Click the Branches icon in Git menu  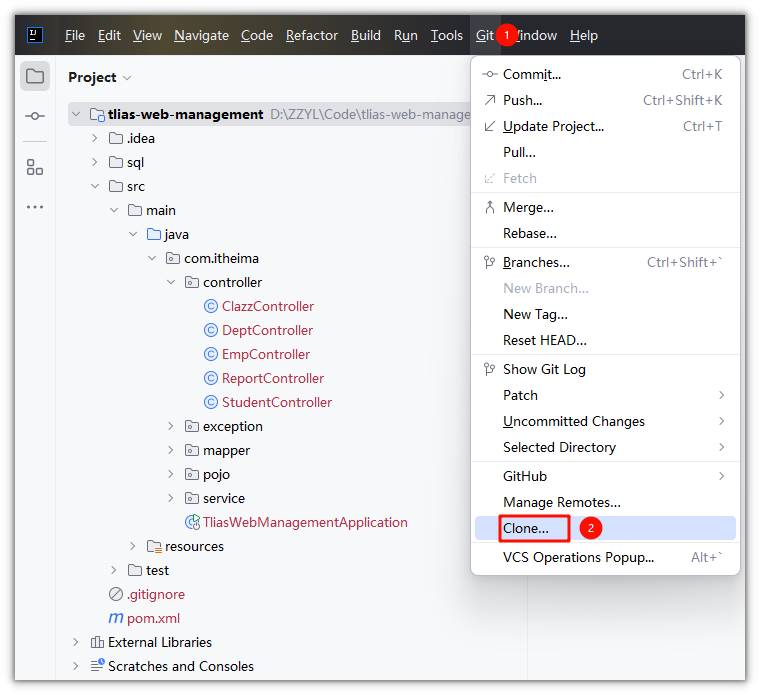pos(490,262)
